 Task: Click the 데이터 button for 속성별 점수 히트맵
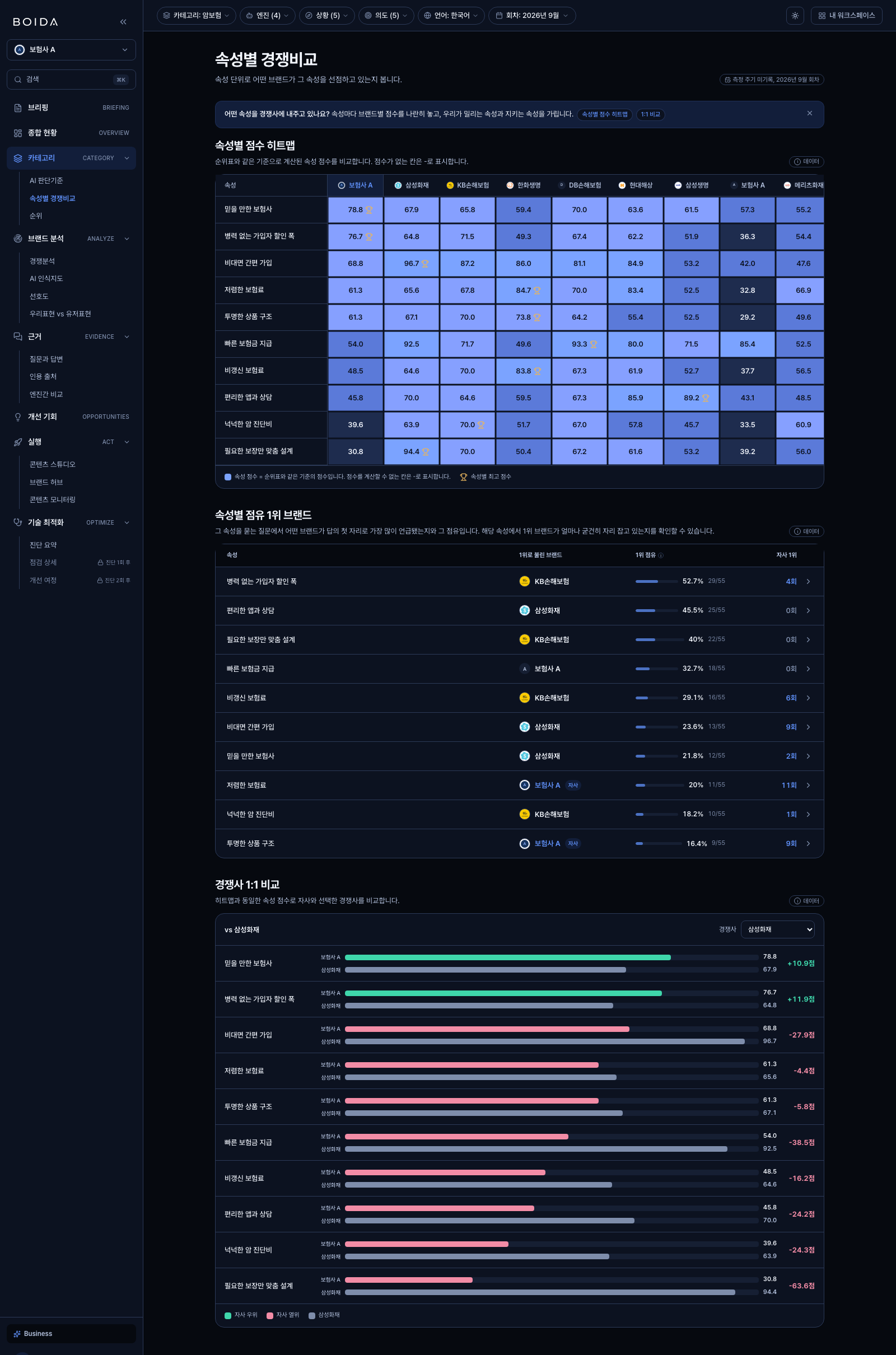(806, 162)
